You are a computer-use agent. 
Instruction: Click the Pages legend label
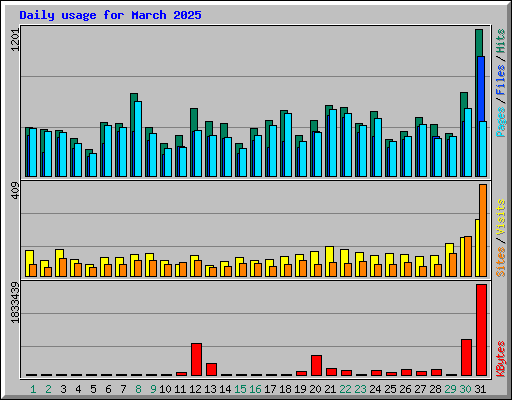coord(501,122)
